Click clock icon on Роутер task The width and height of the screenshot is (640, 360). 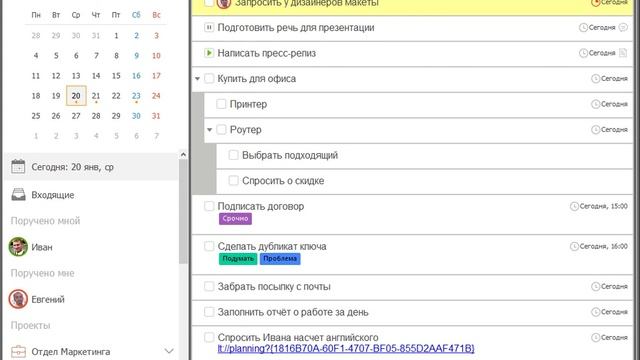pyautogui.click(x=596, y=129)
